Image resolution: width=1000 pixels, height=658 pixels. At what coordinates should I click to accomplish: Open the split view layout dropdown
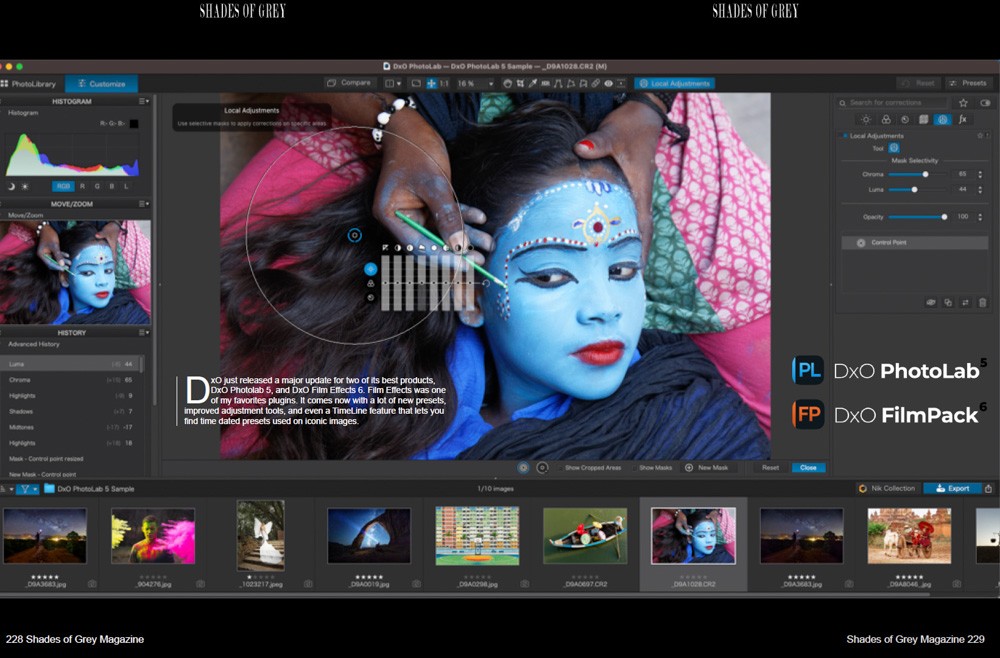point(393,84)
